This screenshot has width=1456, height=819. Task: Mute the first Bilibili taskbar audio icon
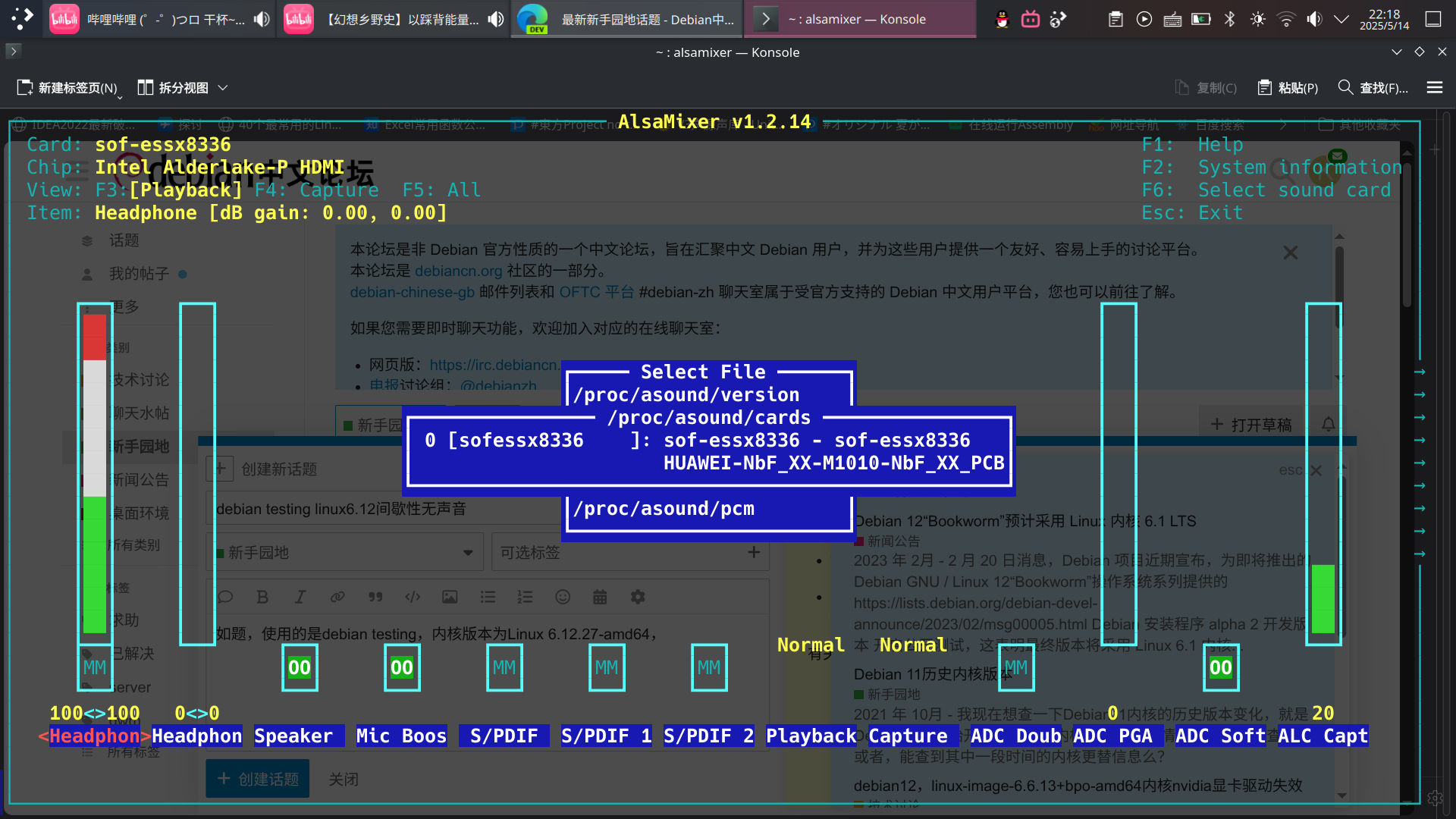tap(262, 19)
